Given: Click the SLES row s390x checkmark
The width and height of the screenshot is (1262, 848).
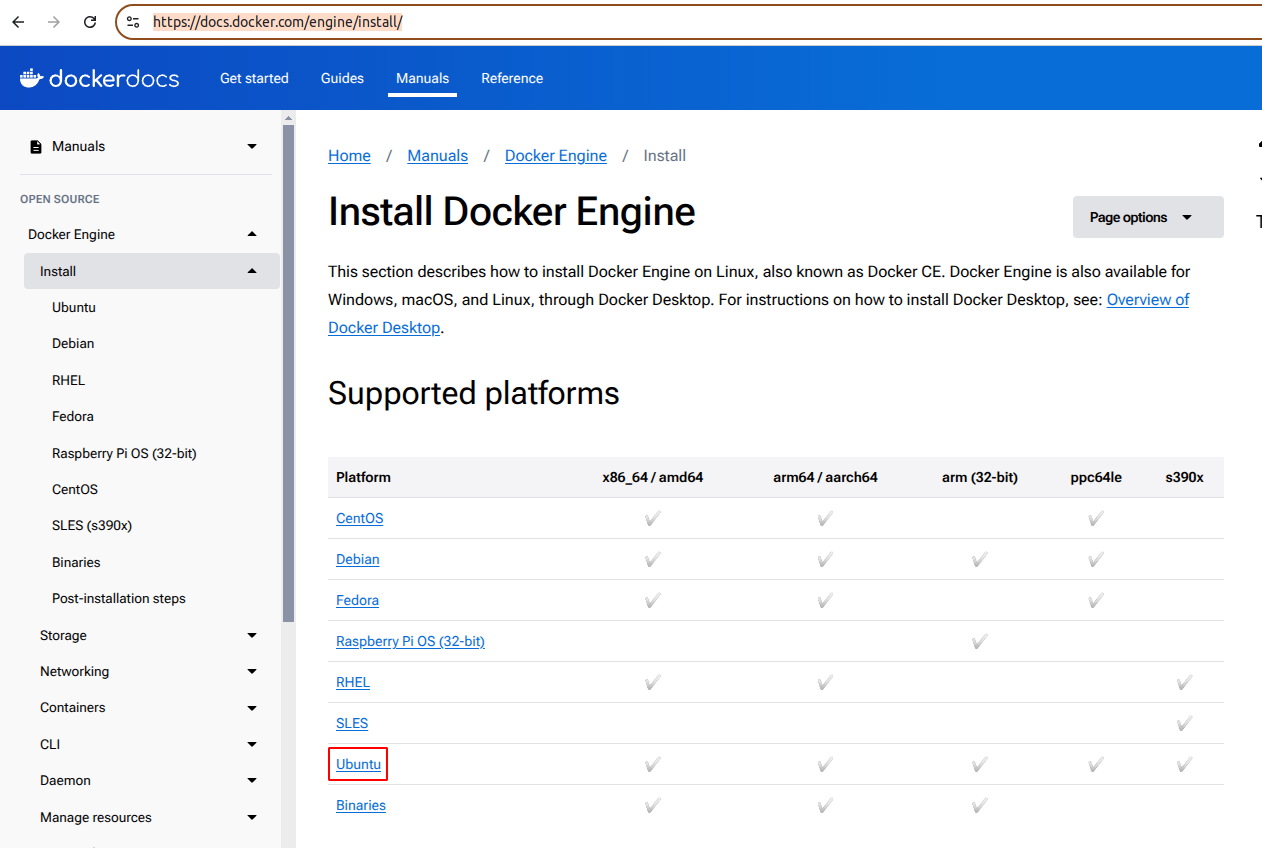Looking at the screenshot, I should pyautogui.click(x=1184, y=723).
